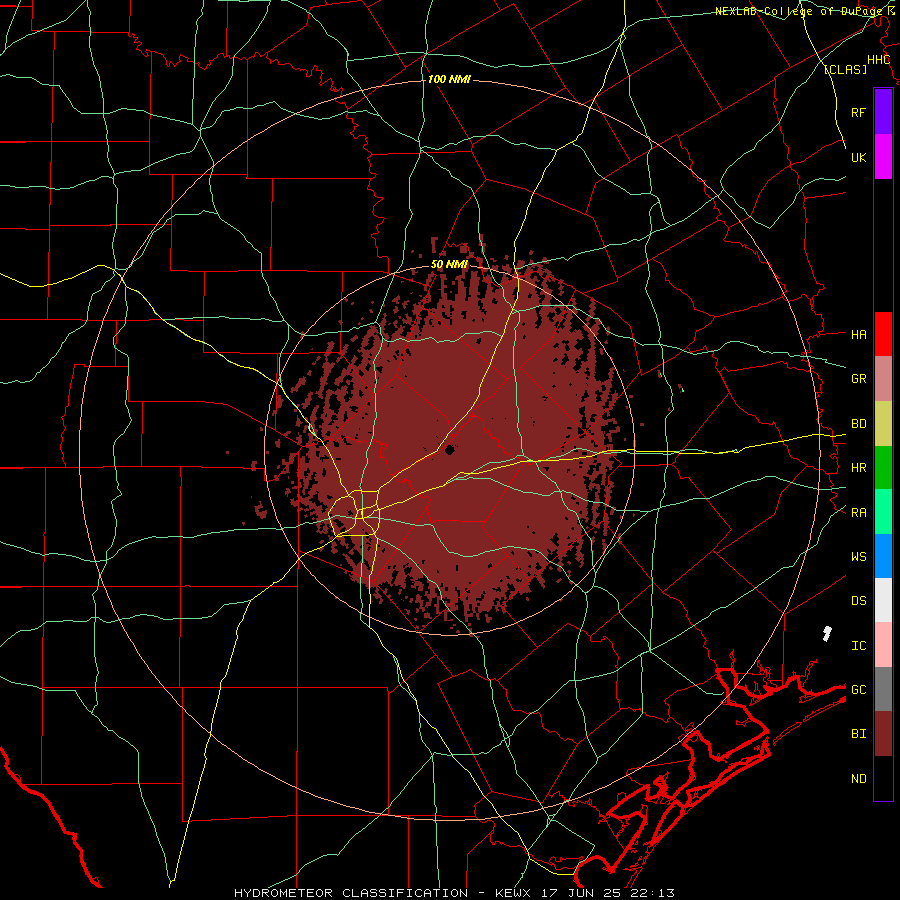Click the 100 NMI range ring label

point(449,79)
